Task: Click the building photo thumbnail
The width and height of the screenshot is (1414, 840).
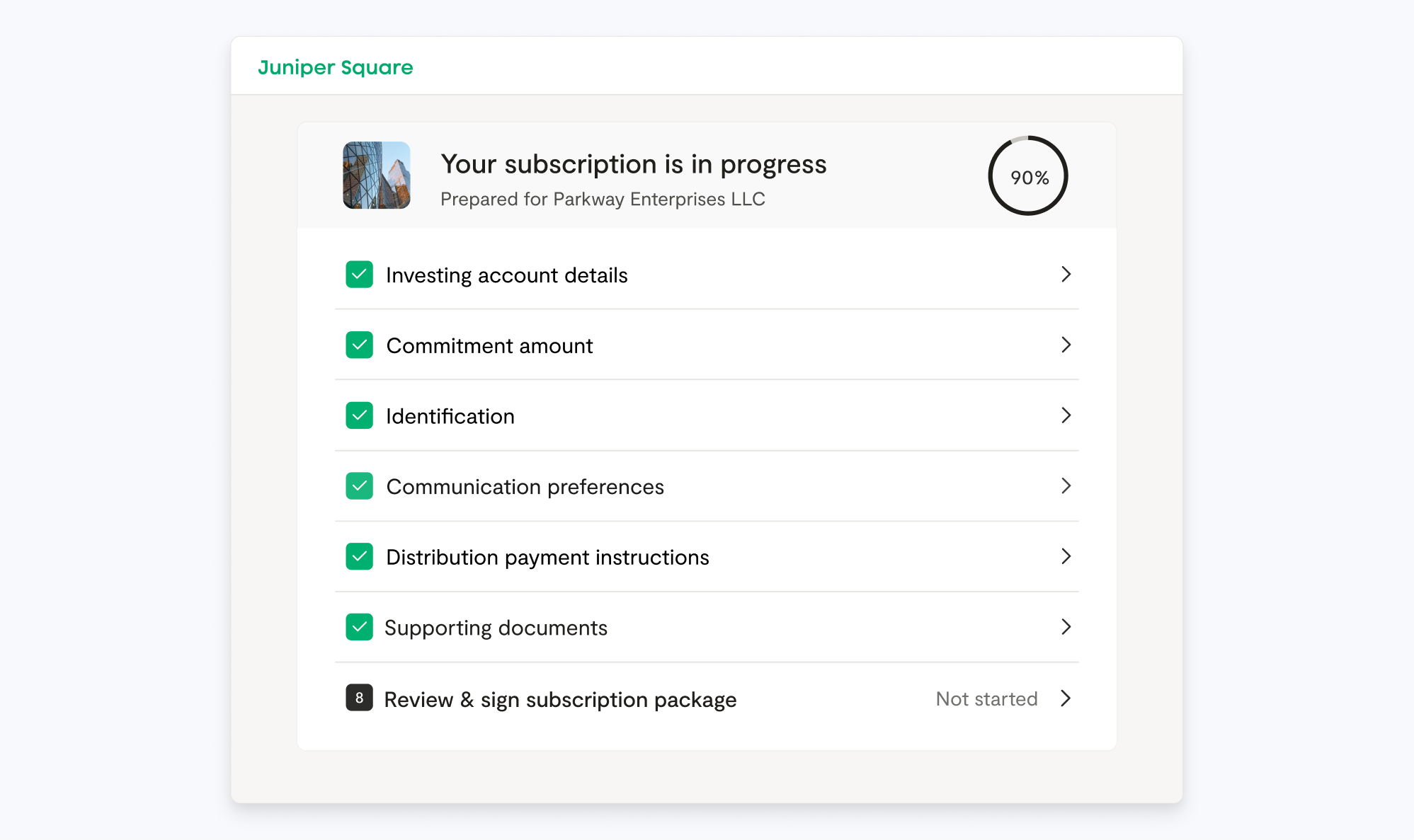Action: [x=377, y=176]
